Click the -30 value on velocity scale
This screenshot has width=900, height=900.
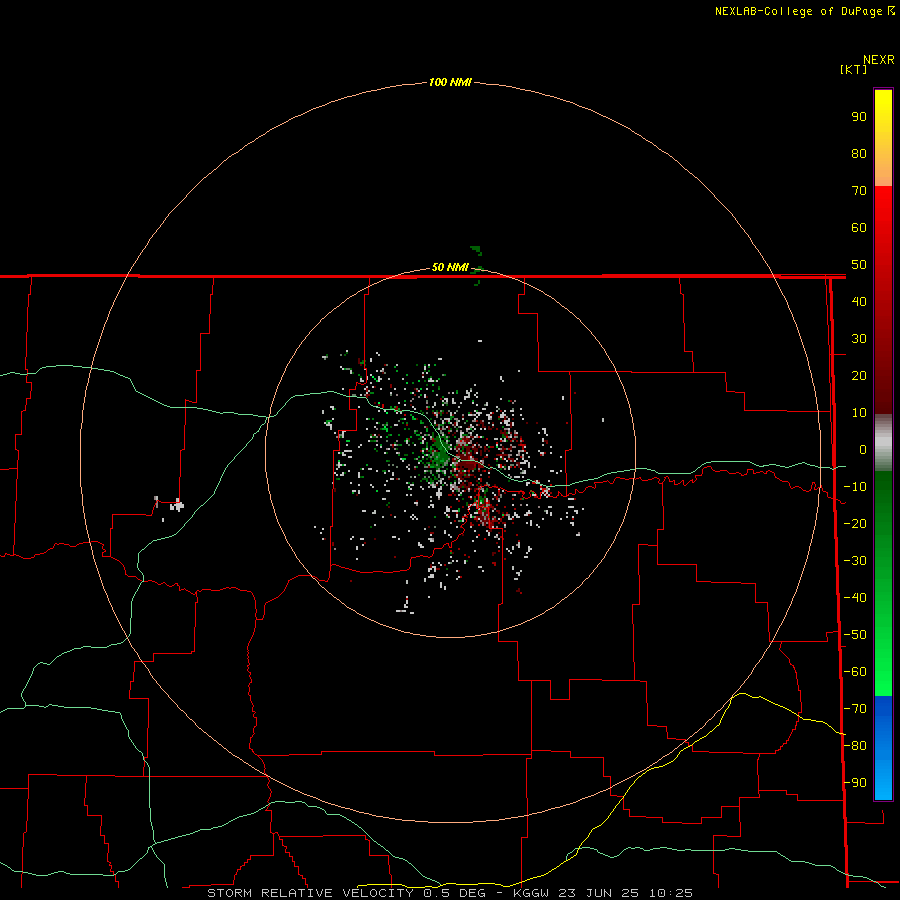855,561
